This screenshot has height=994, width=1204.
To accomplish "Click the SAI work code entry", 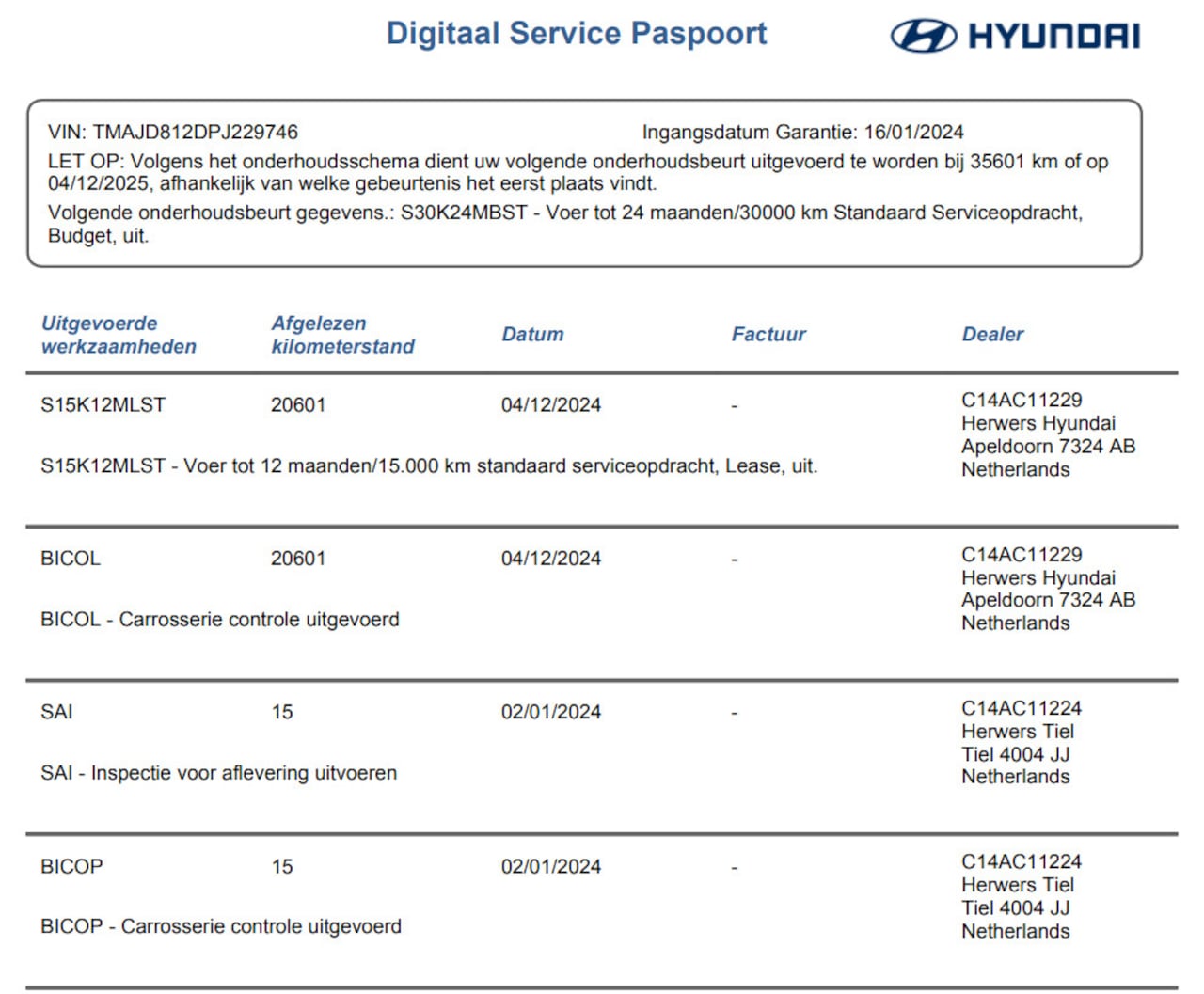I will (56, 712).
